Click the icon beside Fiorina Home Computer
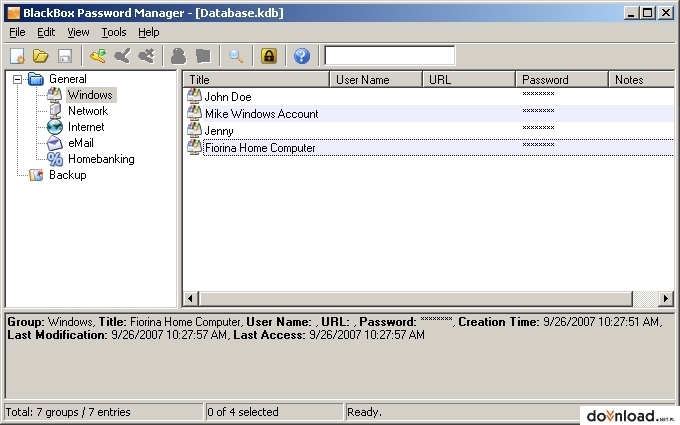 194,147
